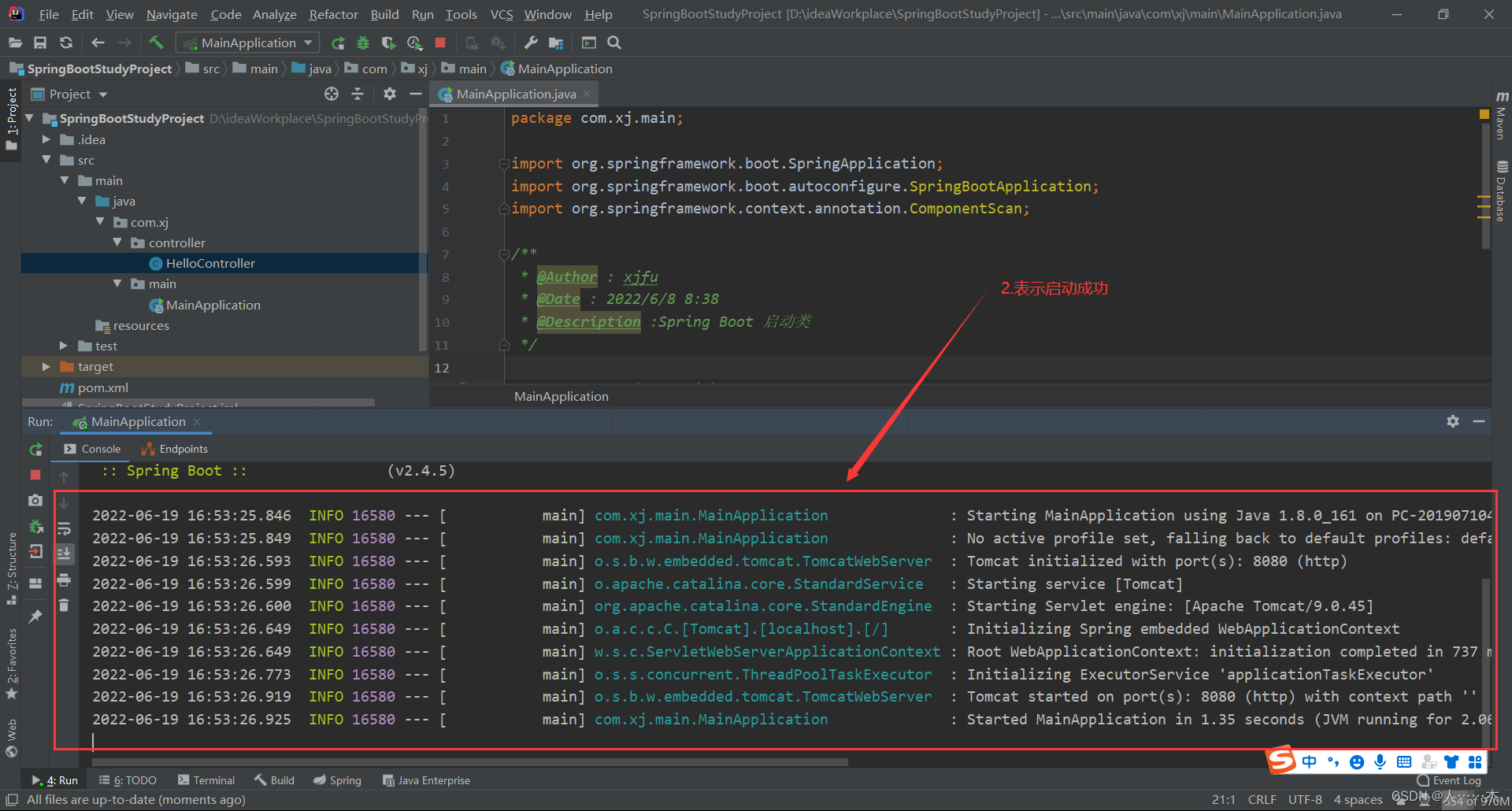
Task: Collapse the java folder node
Action: pos(82,201)
